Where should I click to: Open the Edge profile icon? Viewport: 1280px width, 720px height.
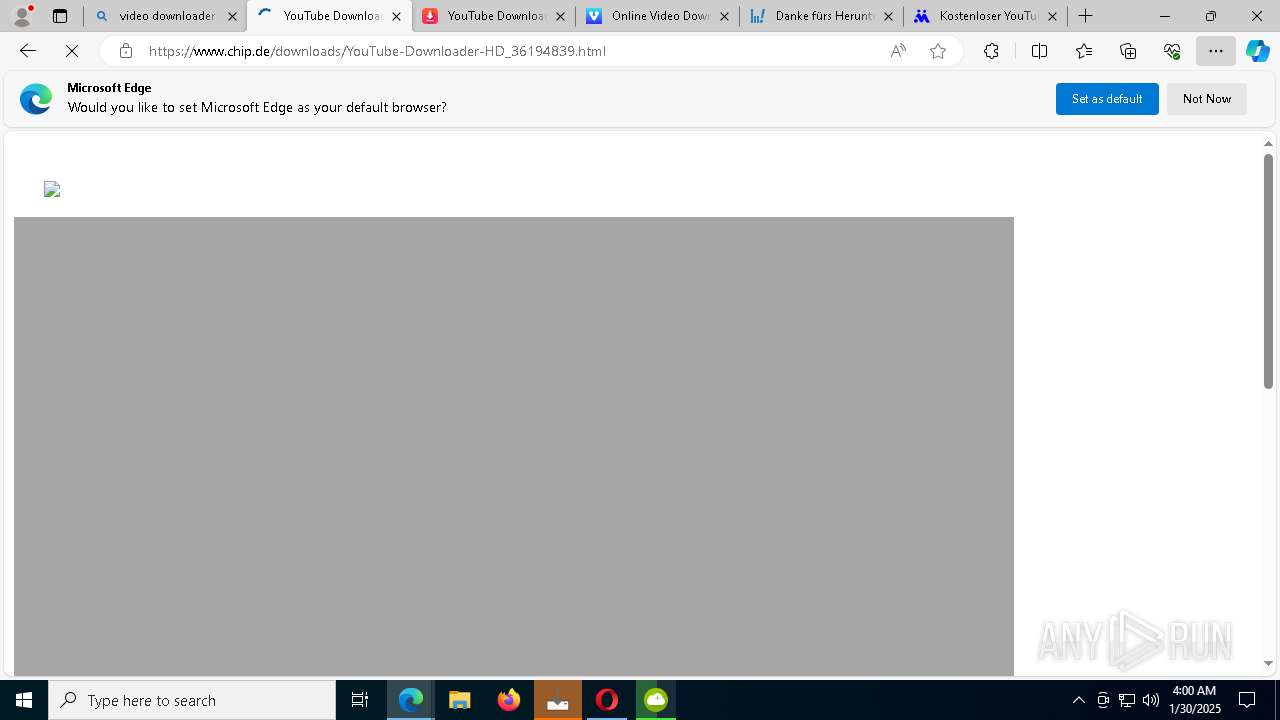tap(22, 16)
